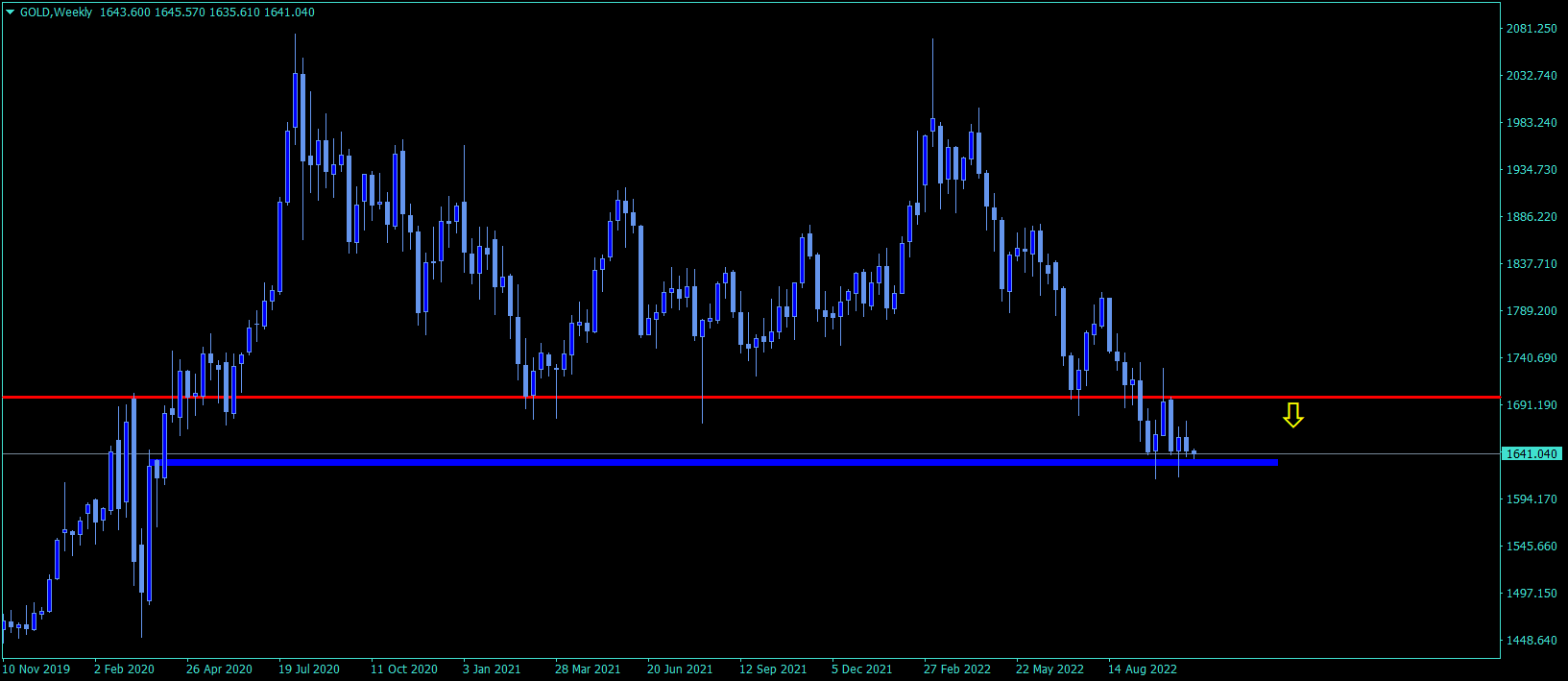This screenshot has width=1568, height=681.
Task: Click price scale value 1789.200
Action: (x=1532, y=311)
